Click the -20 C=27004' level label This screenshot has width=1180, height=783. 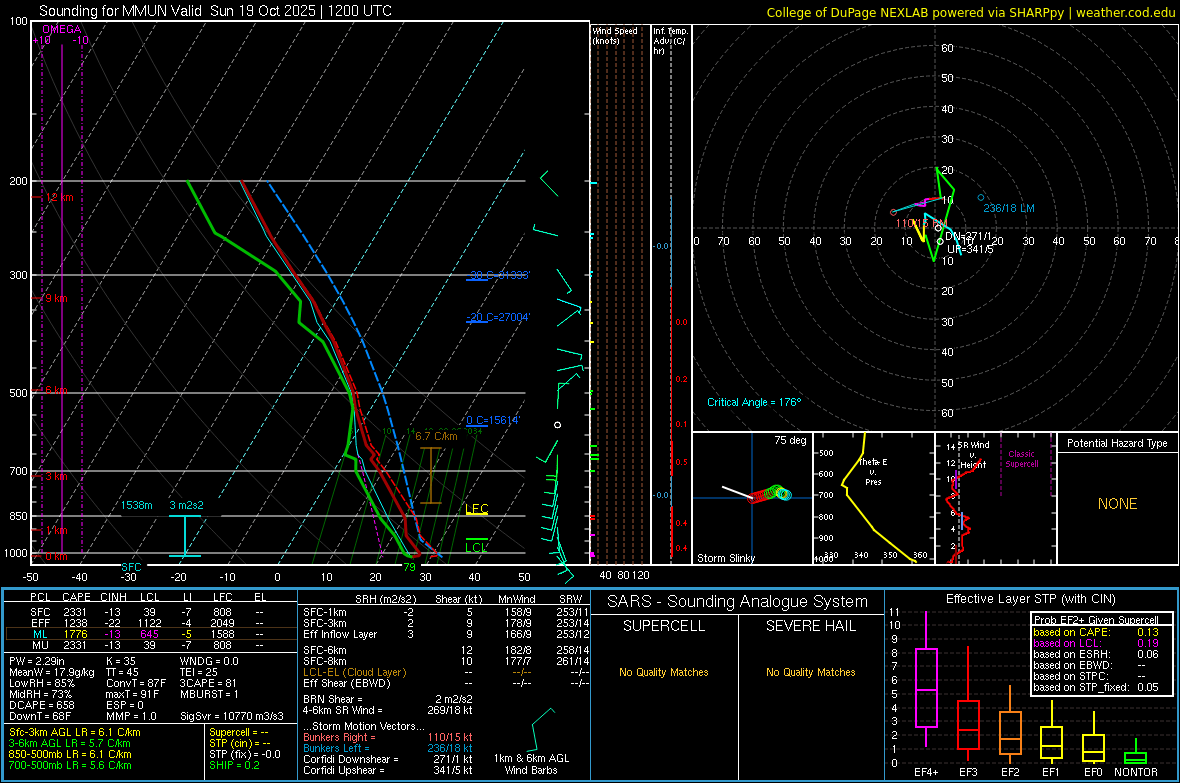coord(499,317)
